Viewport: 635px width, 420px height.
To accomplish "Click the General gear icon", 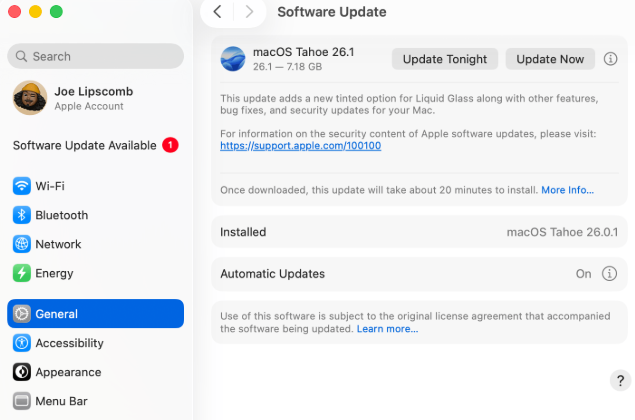I will point(21,313).
